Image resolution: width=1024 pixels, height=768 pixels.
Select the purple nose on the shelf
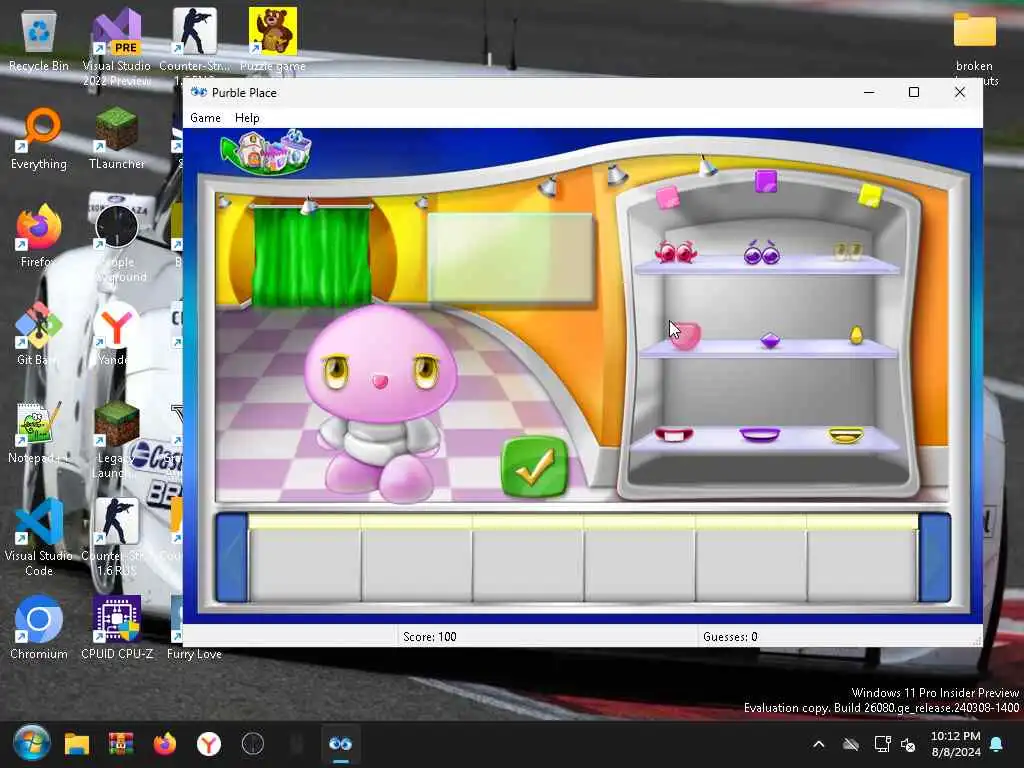(x=770, y=340)
